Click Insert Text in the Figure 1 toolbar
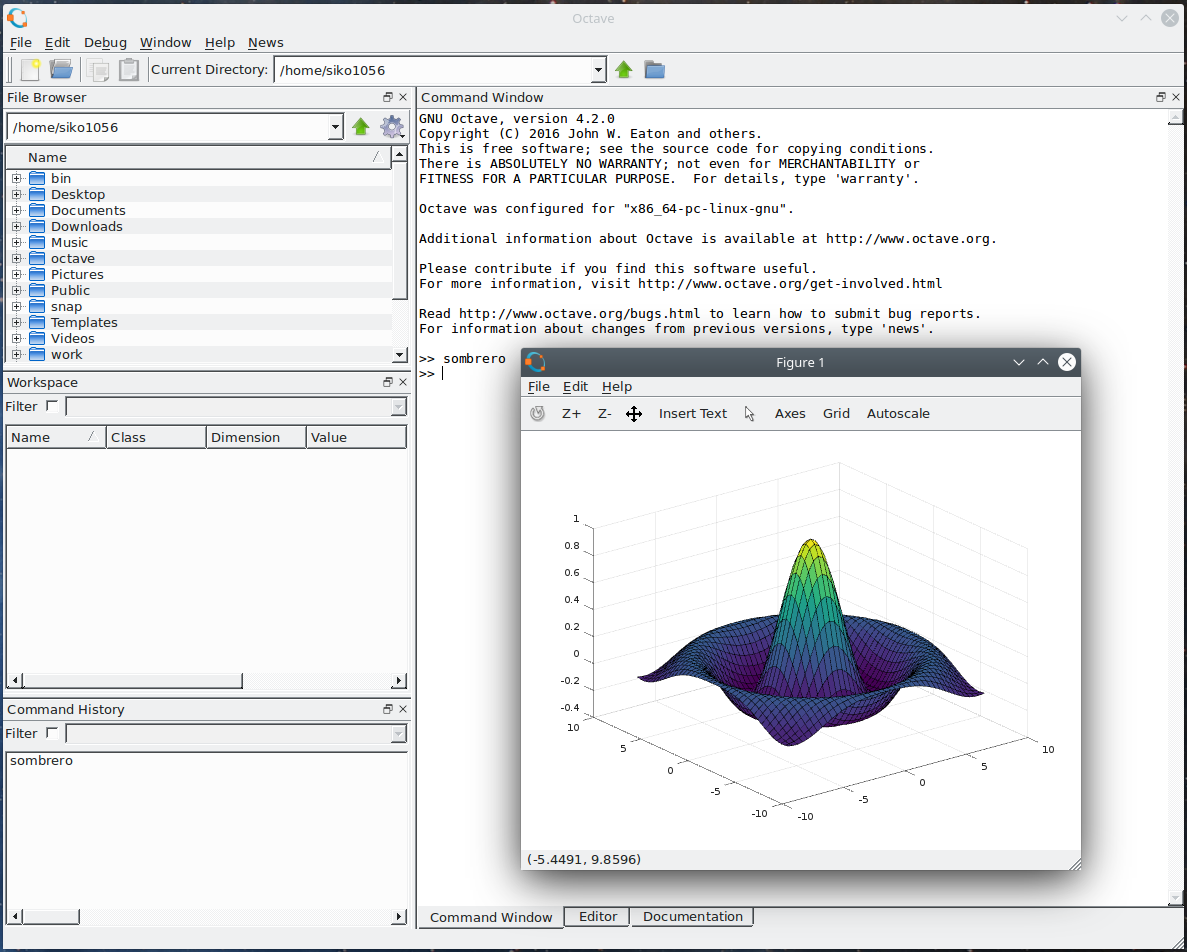Image resolution: width=1187 pixels, height=952 pixels. pos(693,413)
